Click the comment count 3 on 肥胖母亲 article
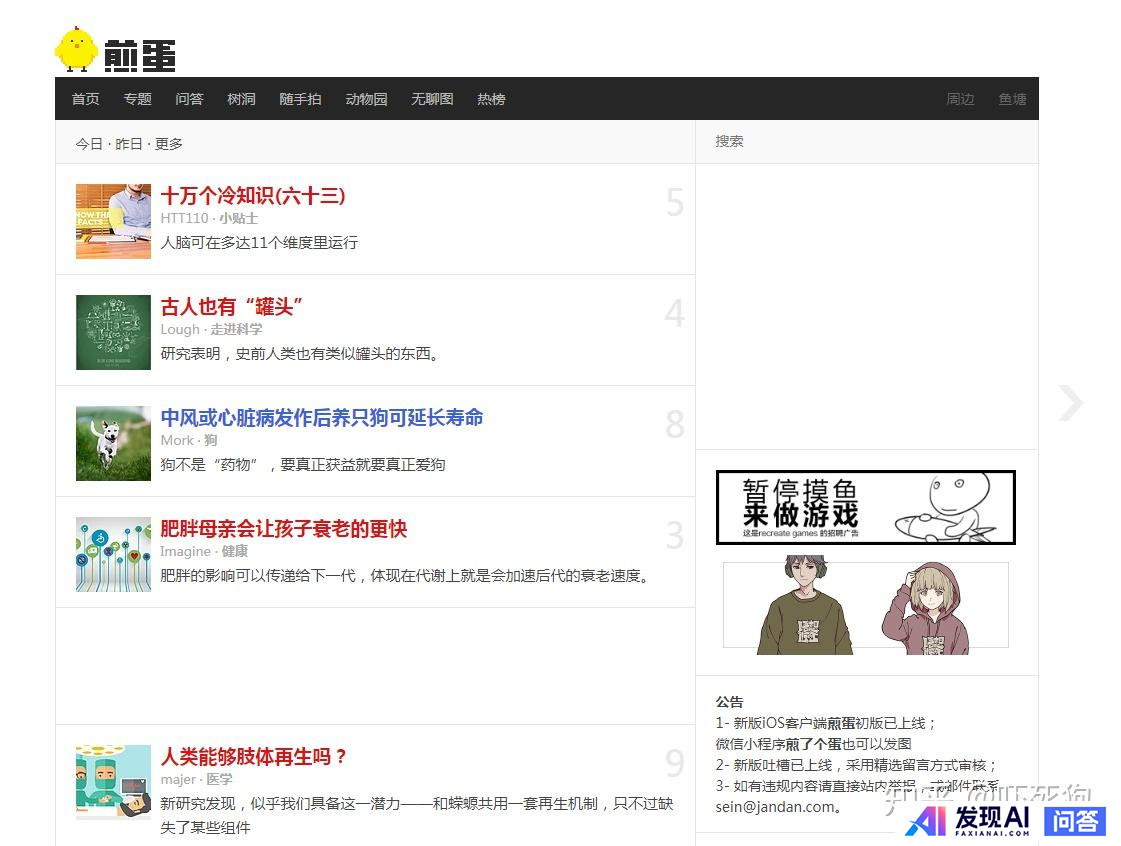 pyautogui.click(x=675, y=536)
